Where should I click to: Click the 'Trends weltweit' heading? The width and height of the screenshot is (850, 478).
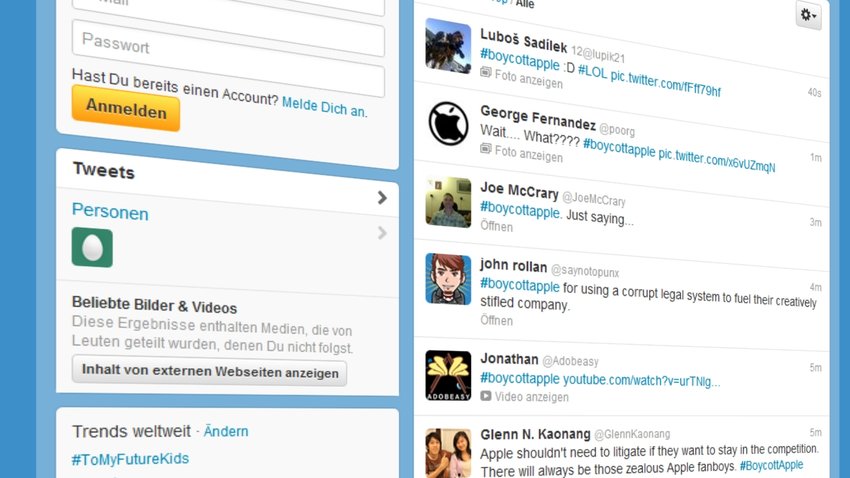(x=132, y=431)
